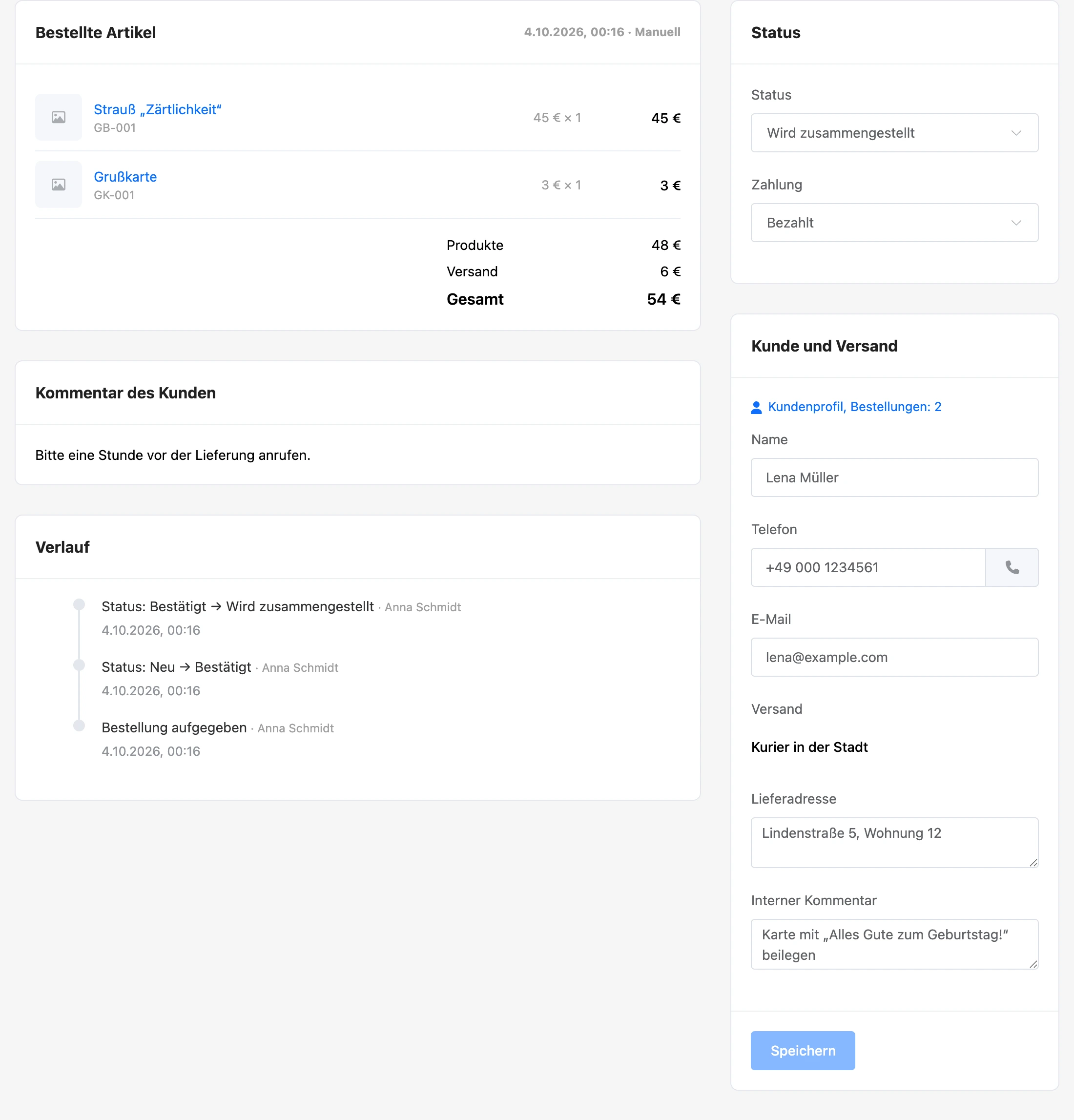
Task: Click the Produkte subtotal '48 €'
Action: click(666, 246)
